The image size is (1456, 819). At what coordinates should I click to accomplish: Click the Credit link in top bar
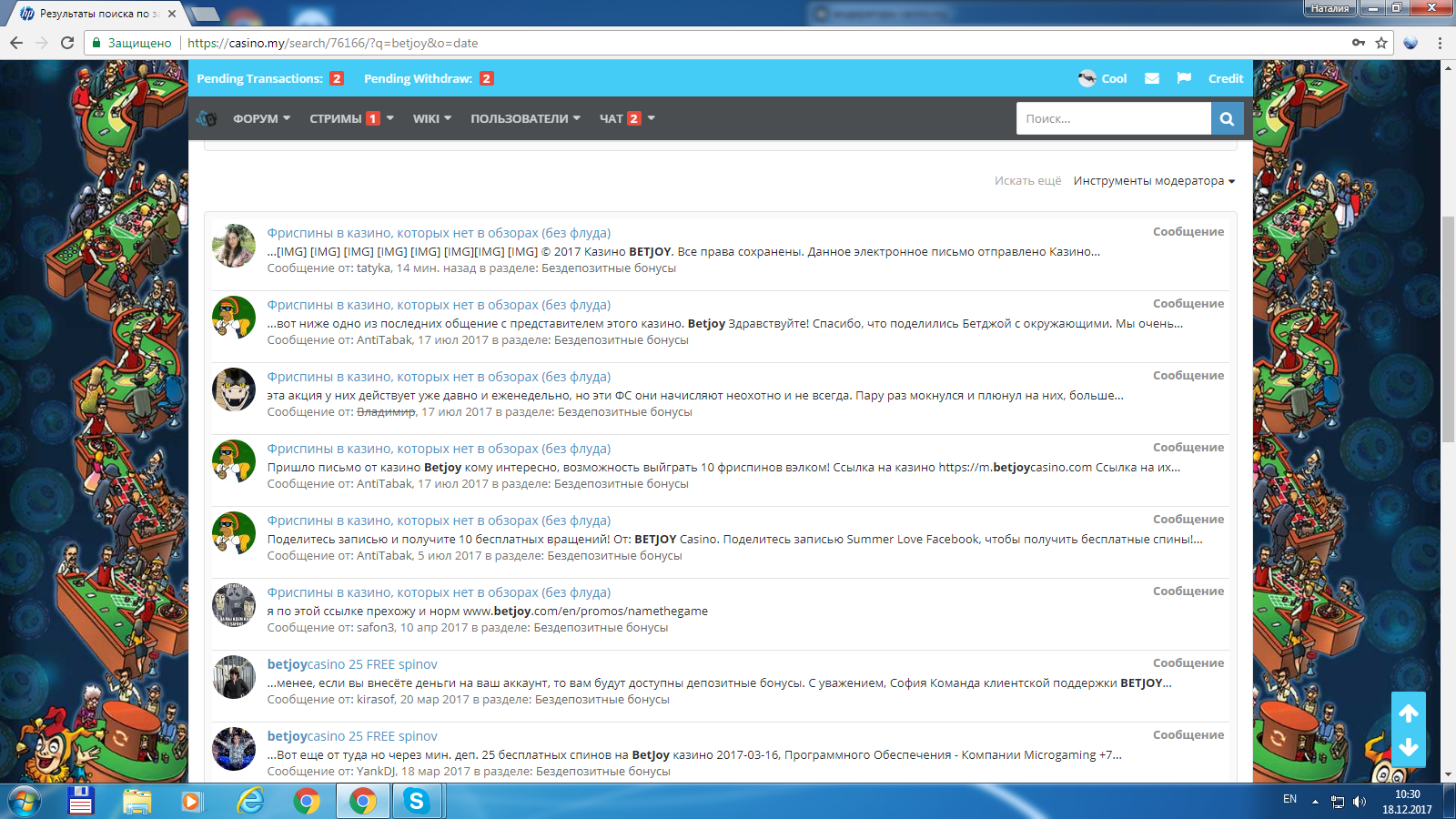[1225, 78]
